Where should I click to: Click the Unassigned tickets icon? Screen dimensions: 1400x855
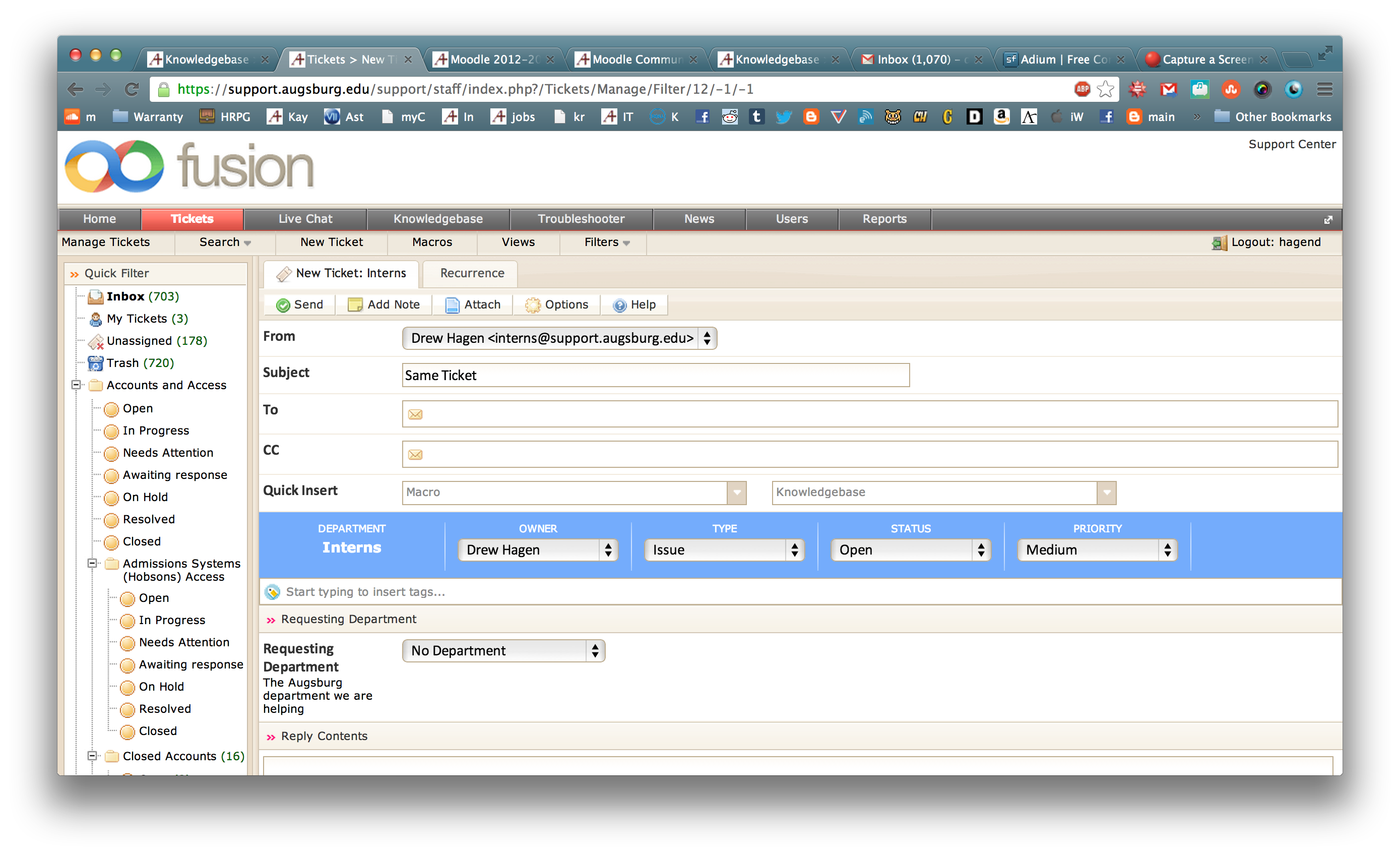point(95,341)
